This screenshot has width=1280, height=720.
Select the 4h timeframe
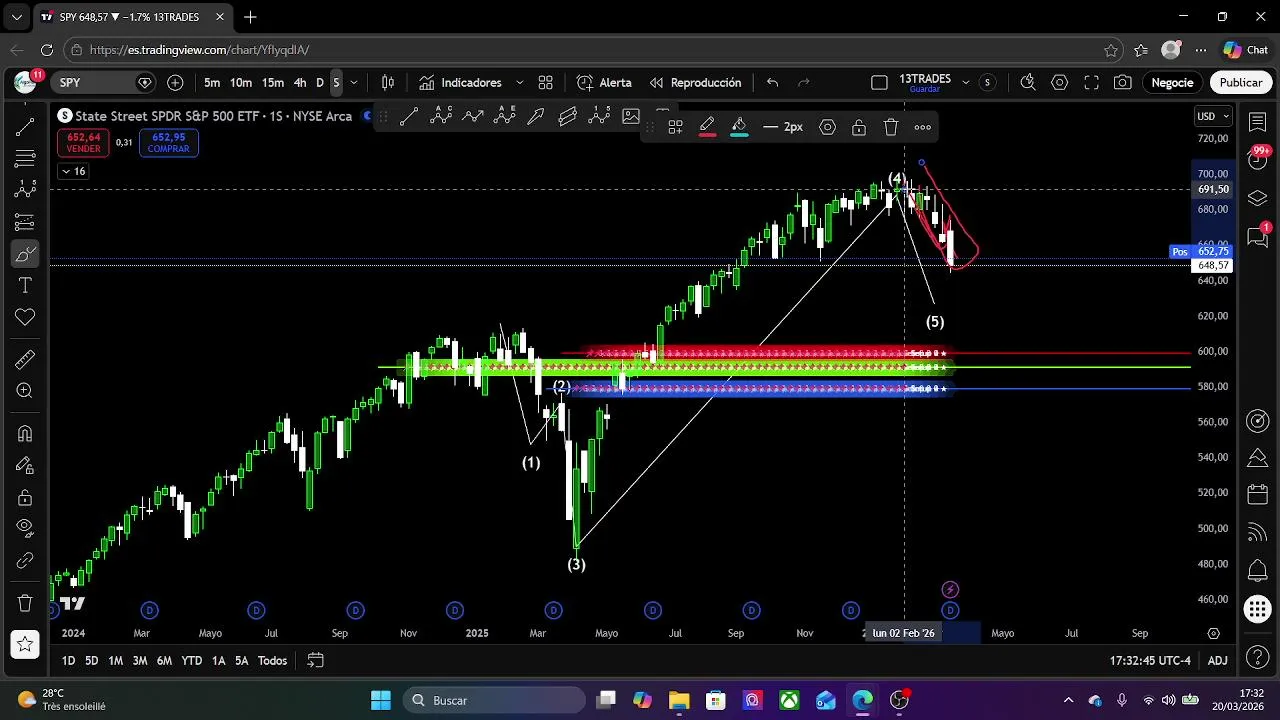[300, 83]
